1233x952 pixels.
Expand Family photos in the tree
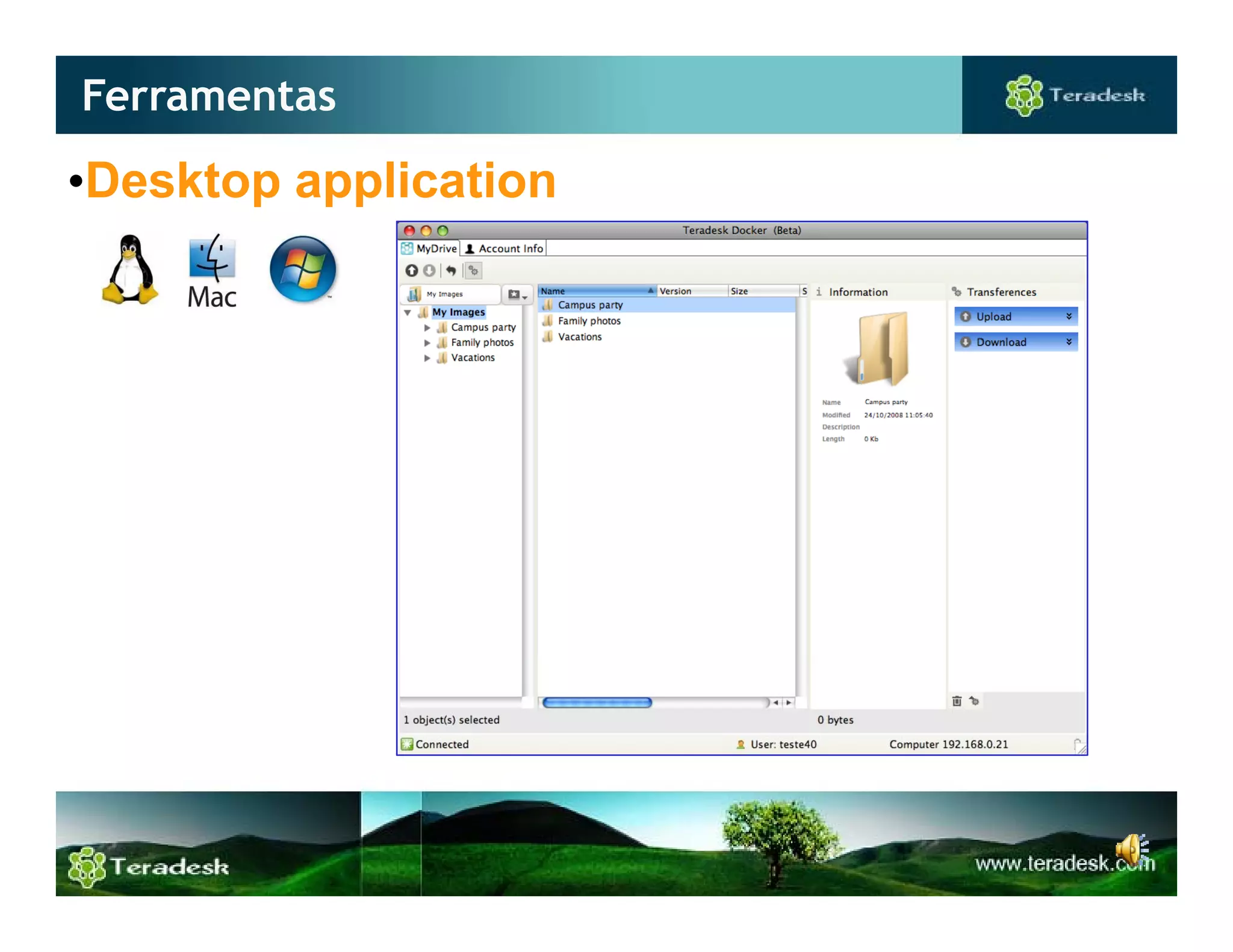[427, 343]
